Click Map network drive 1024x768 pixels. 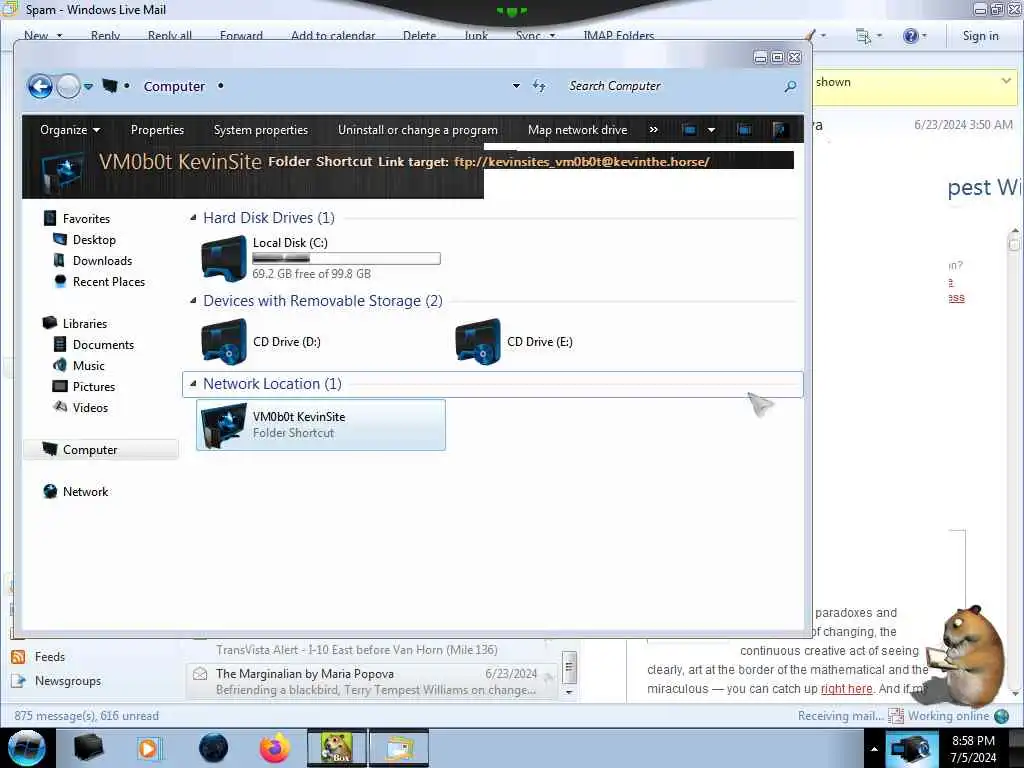(x=577, y=129)
